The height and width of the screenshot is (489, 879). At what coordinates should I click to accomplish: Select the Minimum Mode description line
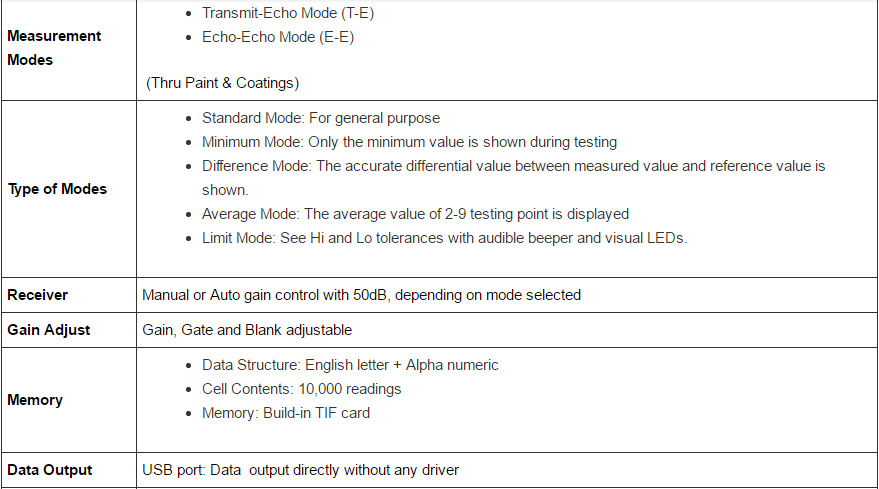point(409,142)
